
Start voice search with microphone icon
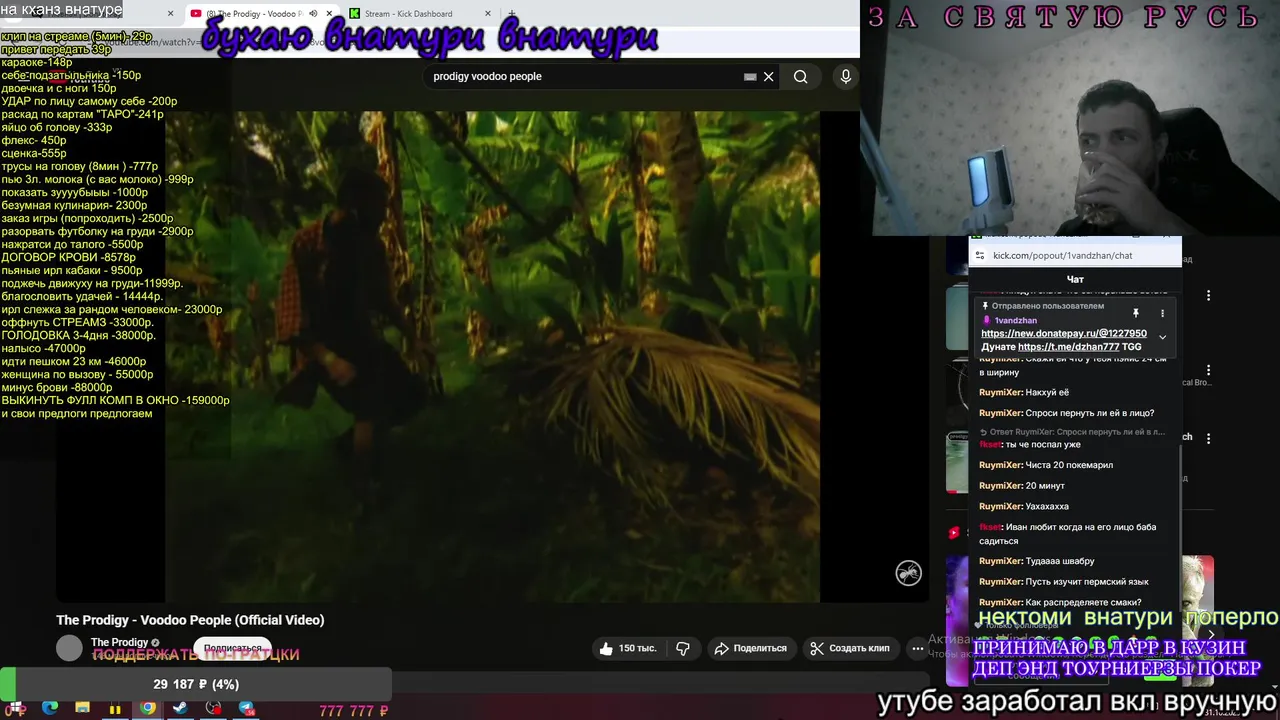click(x=846, y=76)
